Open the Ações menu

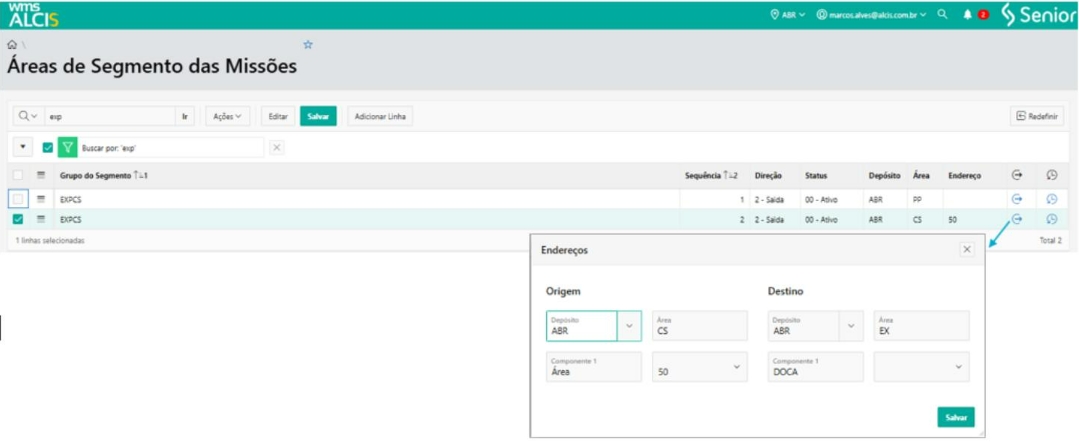pos(227,116)
